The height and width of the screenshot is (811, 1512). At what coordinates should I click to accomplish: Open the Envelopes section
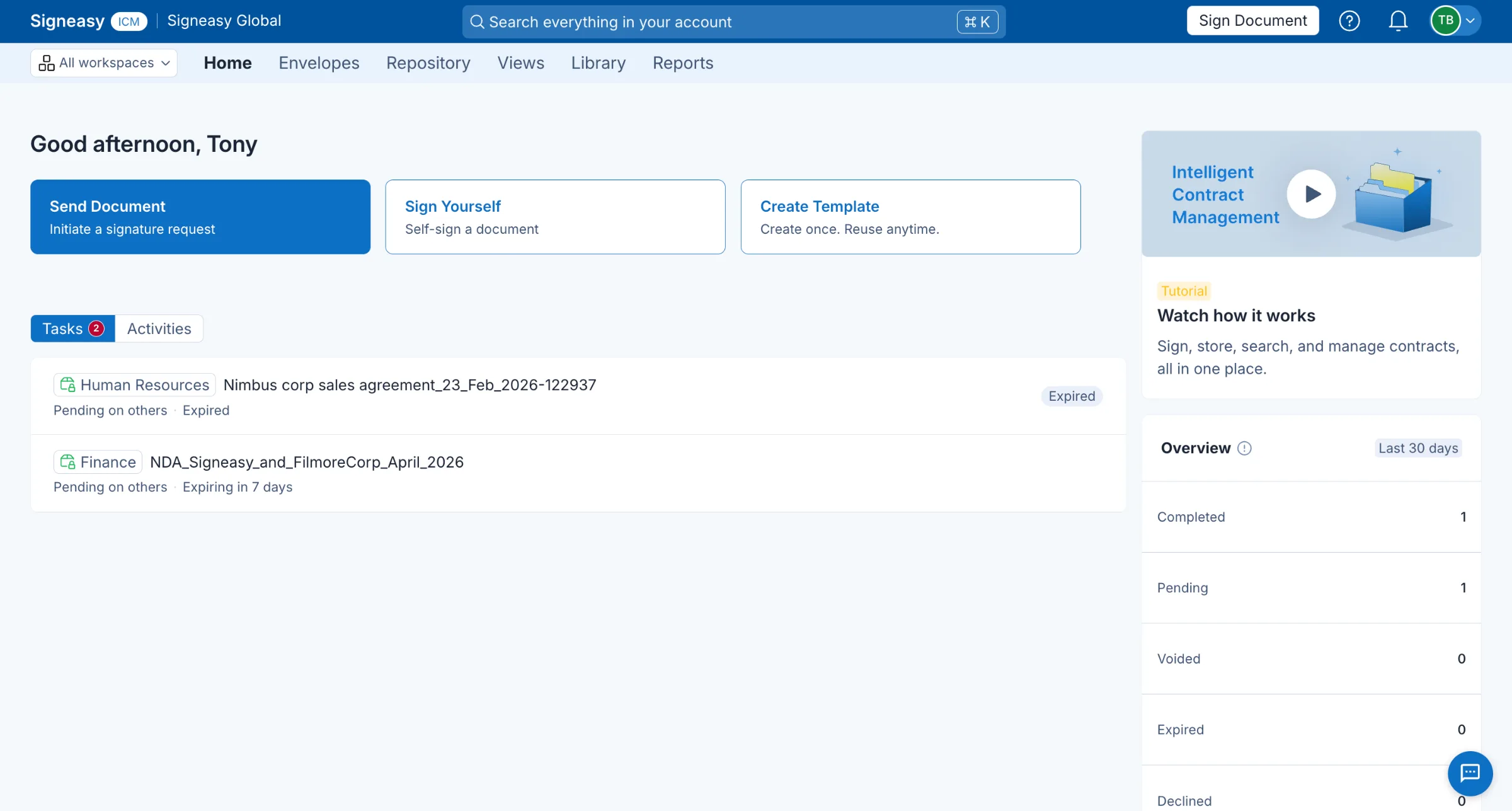click(319, 63)
